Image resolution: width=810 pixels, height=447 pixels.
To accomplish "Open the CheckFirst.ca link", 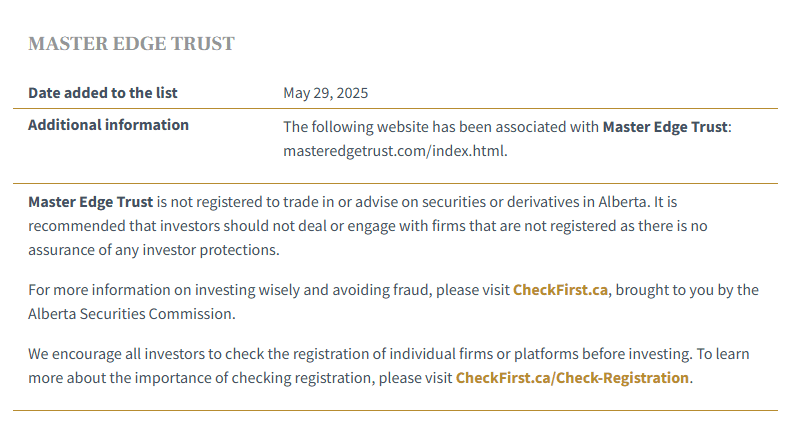I will 560,290.
